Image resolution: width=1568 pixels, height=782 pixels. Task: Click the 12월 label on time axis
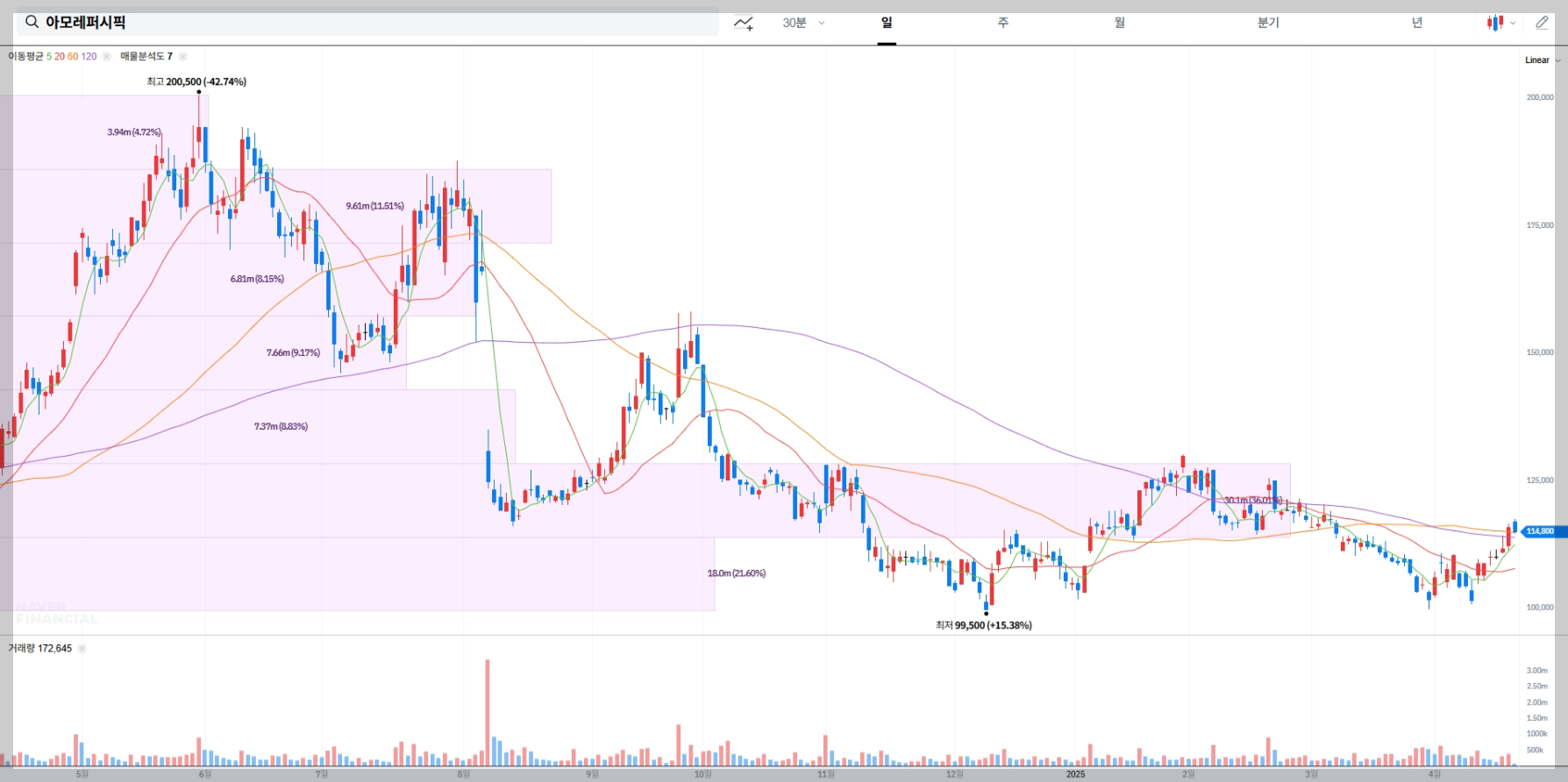pyautogui.click(x=954, y=774)
